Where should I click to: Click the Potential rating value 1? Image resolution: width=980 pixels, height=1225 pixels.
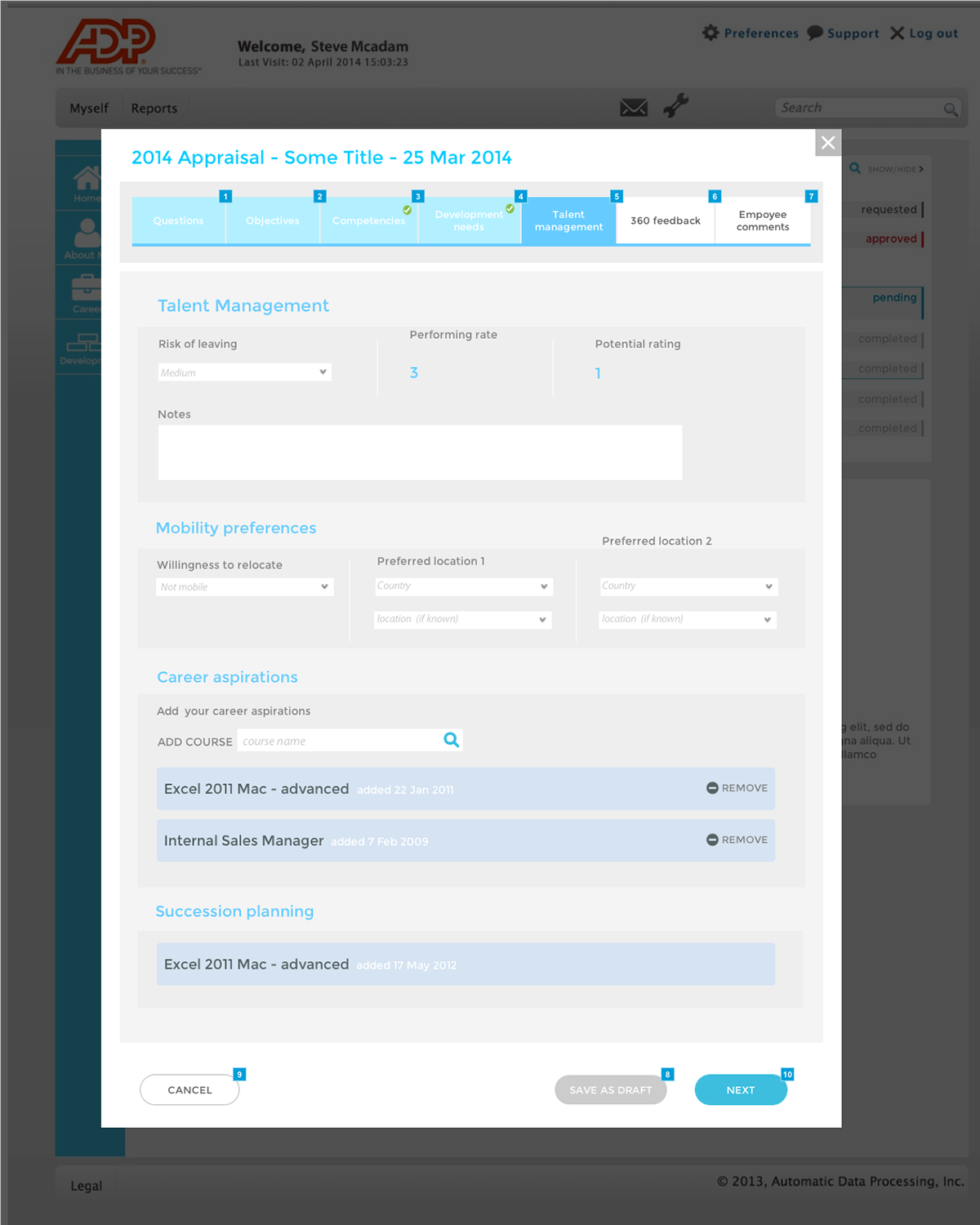pyautogui.click(x=598, y=373)
